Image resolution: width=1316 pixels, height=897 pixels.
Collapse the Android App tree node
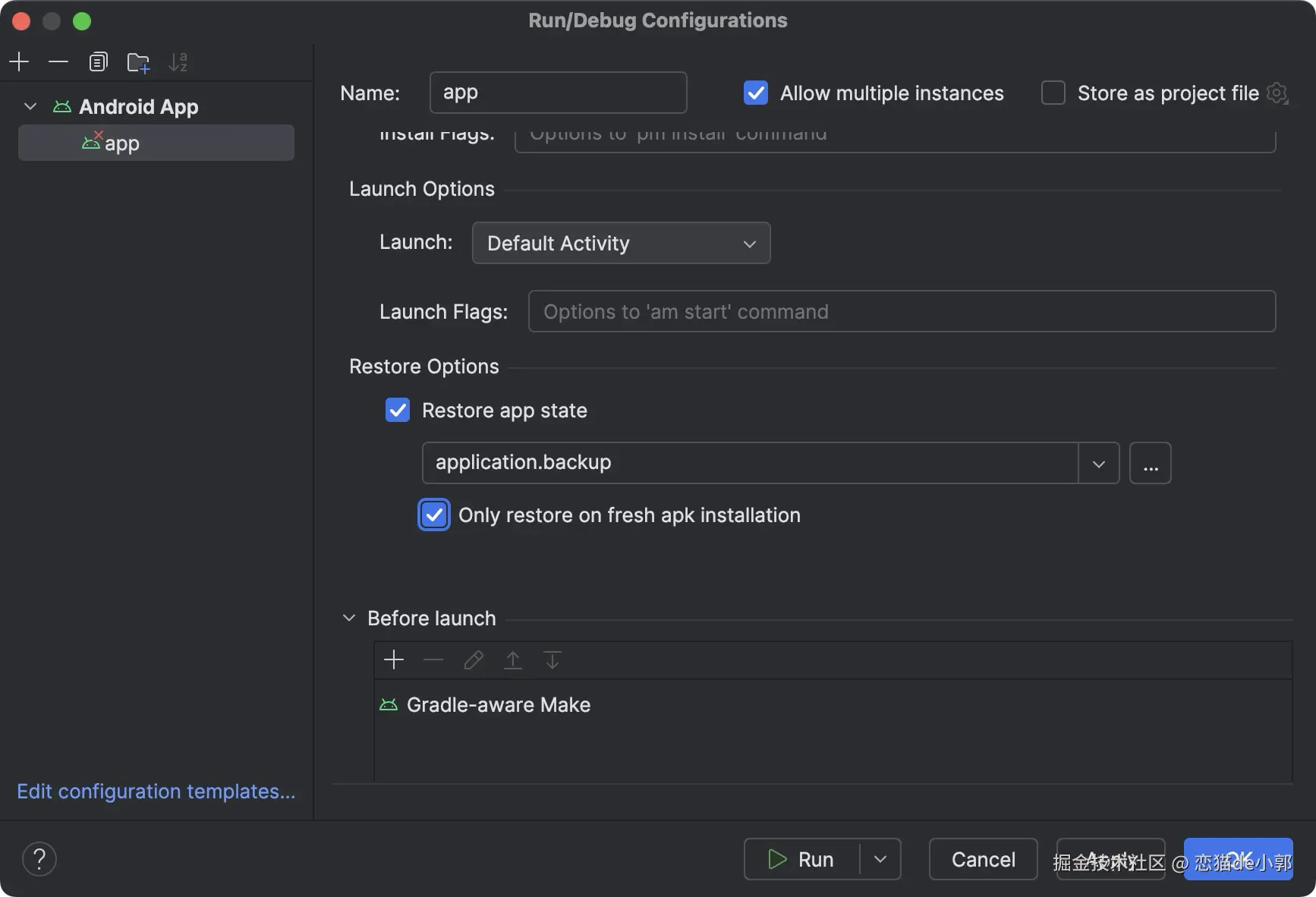pyautogui.click(x=30, y=106)
